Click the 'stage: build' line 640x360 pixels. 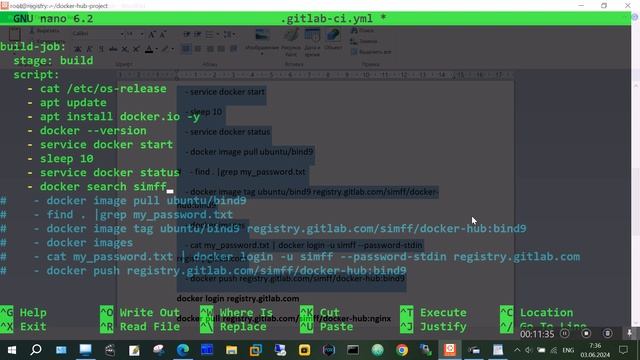pos(53,60)
